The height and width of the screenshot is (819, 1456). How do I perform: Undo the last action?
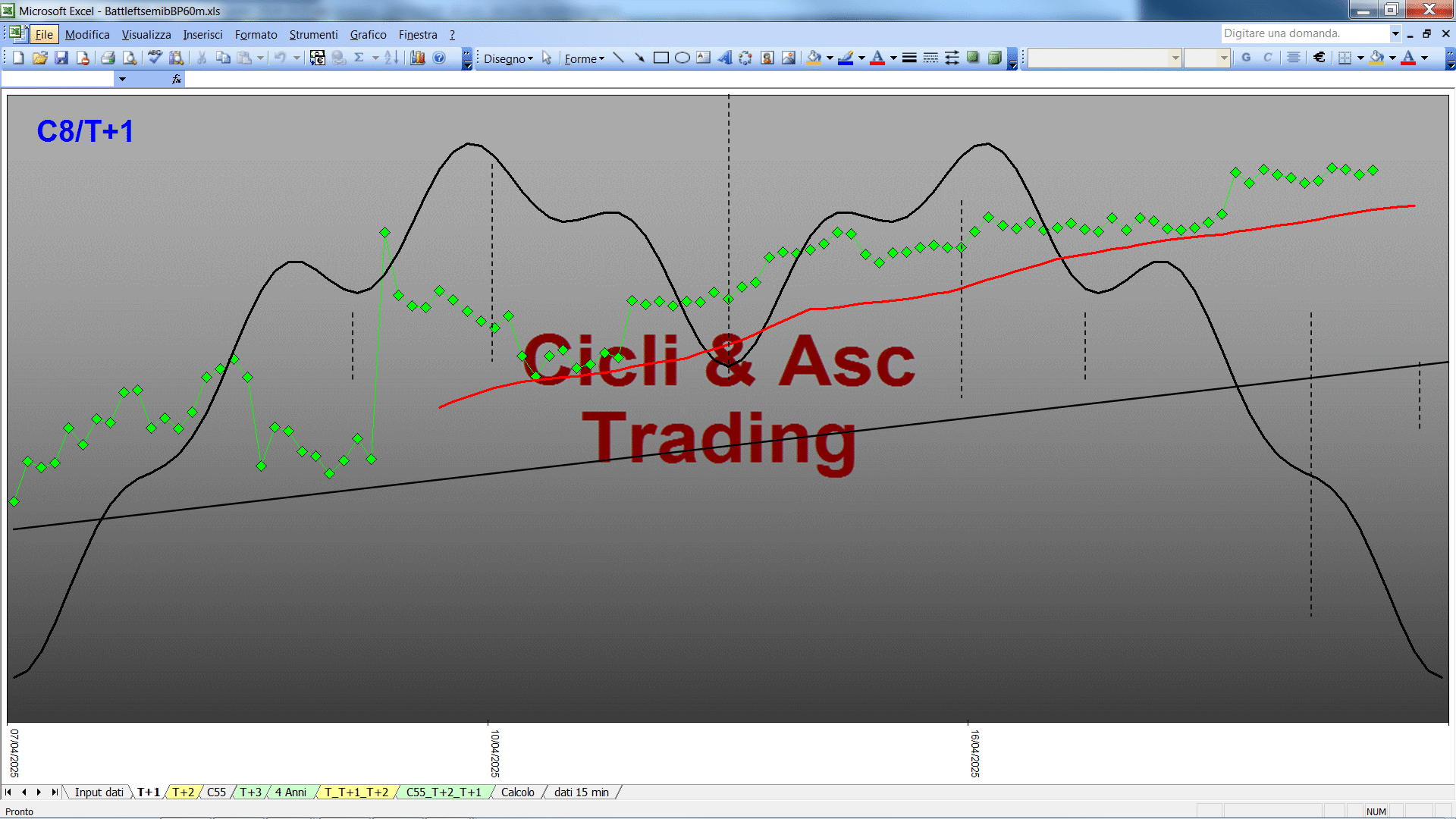tap(280, 58)
